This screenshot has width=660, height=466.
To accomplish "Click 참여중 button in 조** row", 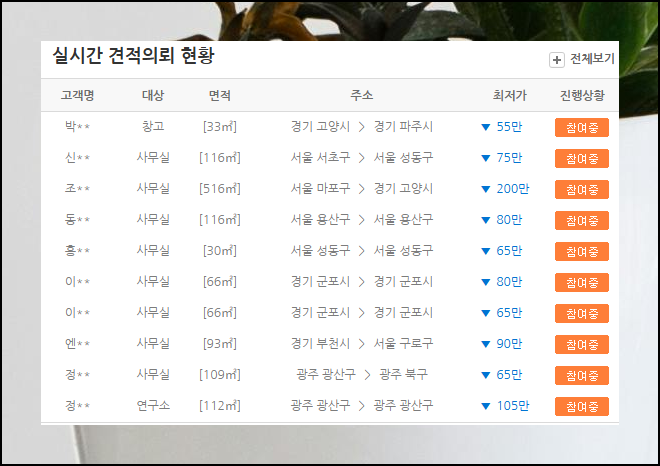I will (582, 189).
